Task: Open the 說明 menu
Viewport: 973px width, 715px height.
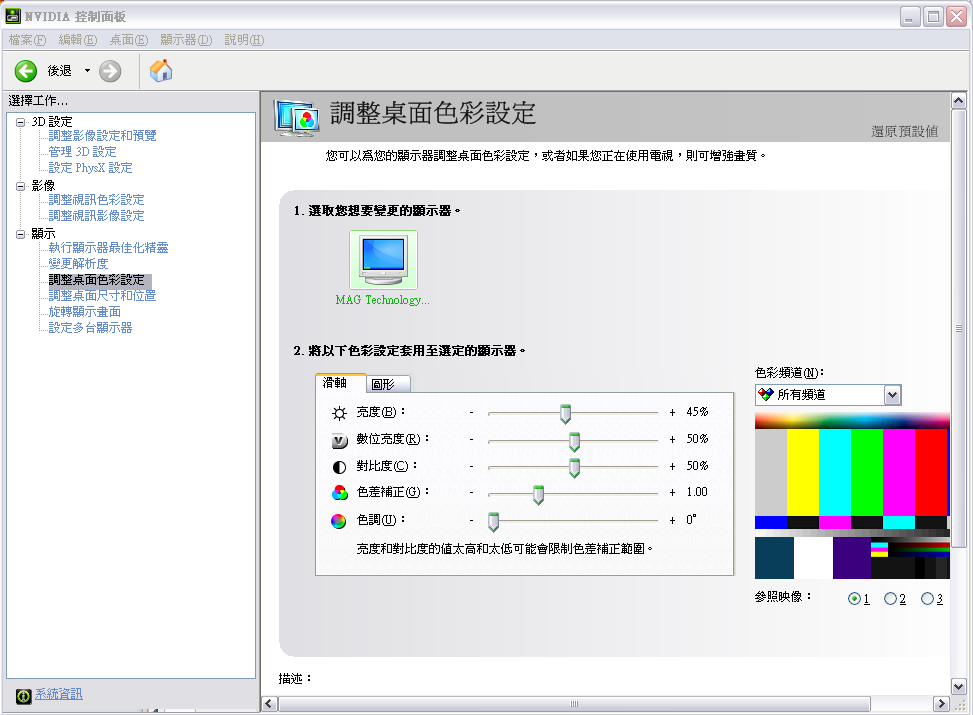Action: pyautogui.click(x=244, y=40)
